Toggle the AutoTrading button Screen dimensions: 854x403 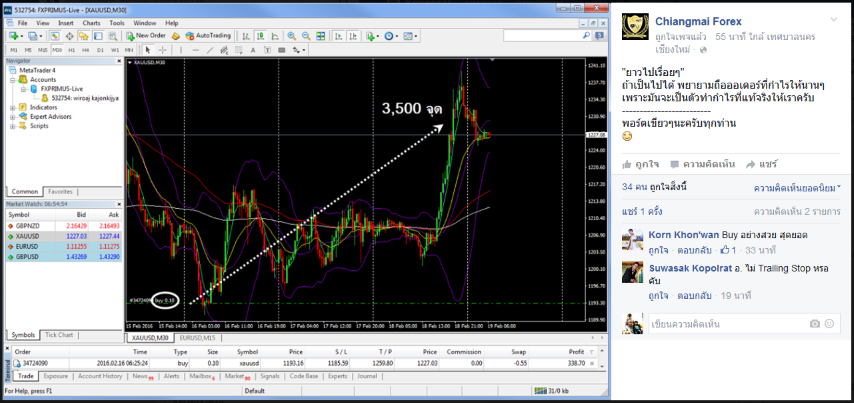[208, 36]
